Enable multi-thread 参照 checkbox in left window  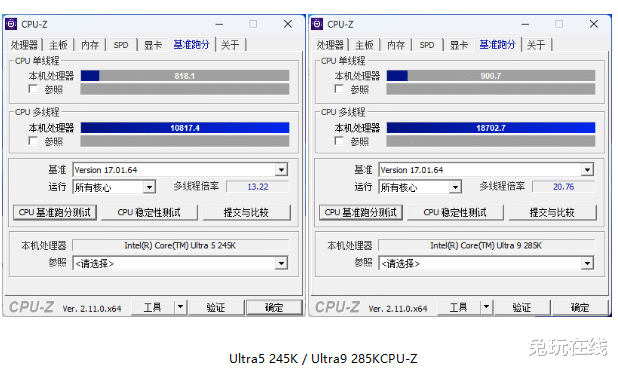coord(33,141)
